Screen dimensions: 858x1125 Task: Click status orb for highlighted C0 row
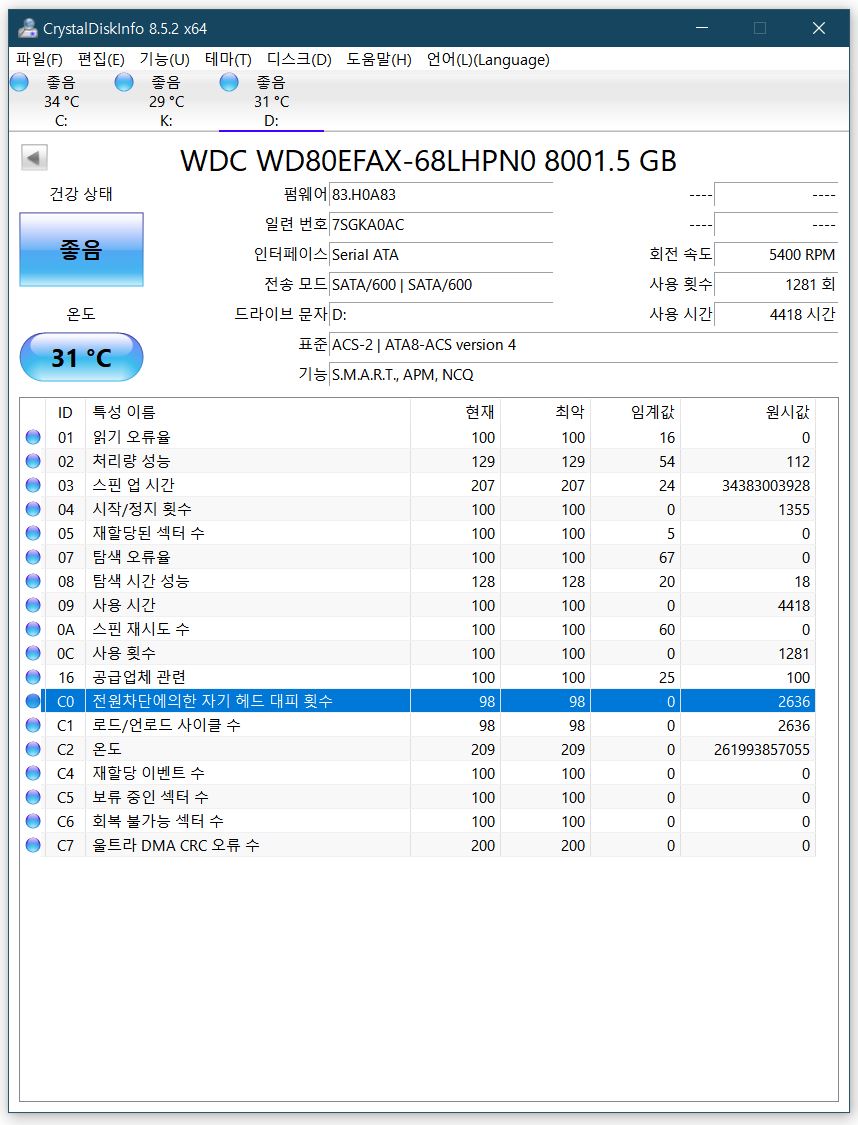point(33,701)
